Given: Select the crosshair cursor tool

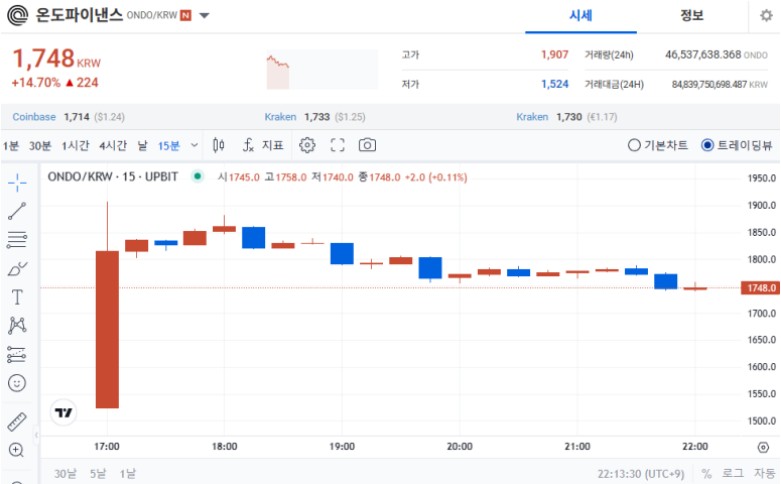Looking at the screenshot, I should (17, 183).
